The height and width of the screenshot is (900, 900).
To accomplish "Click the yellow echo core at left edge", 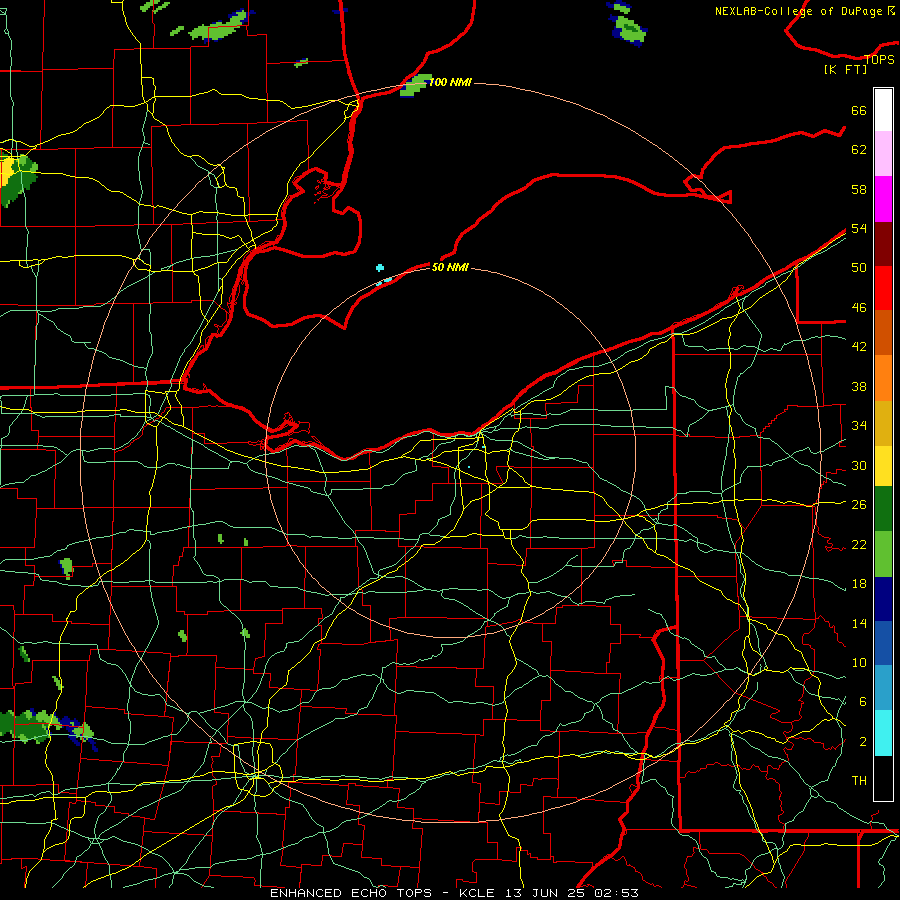I will [x=7, y=171].
